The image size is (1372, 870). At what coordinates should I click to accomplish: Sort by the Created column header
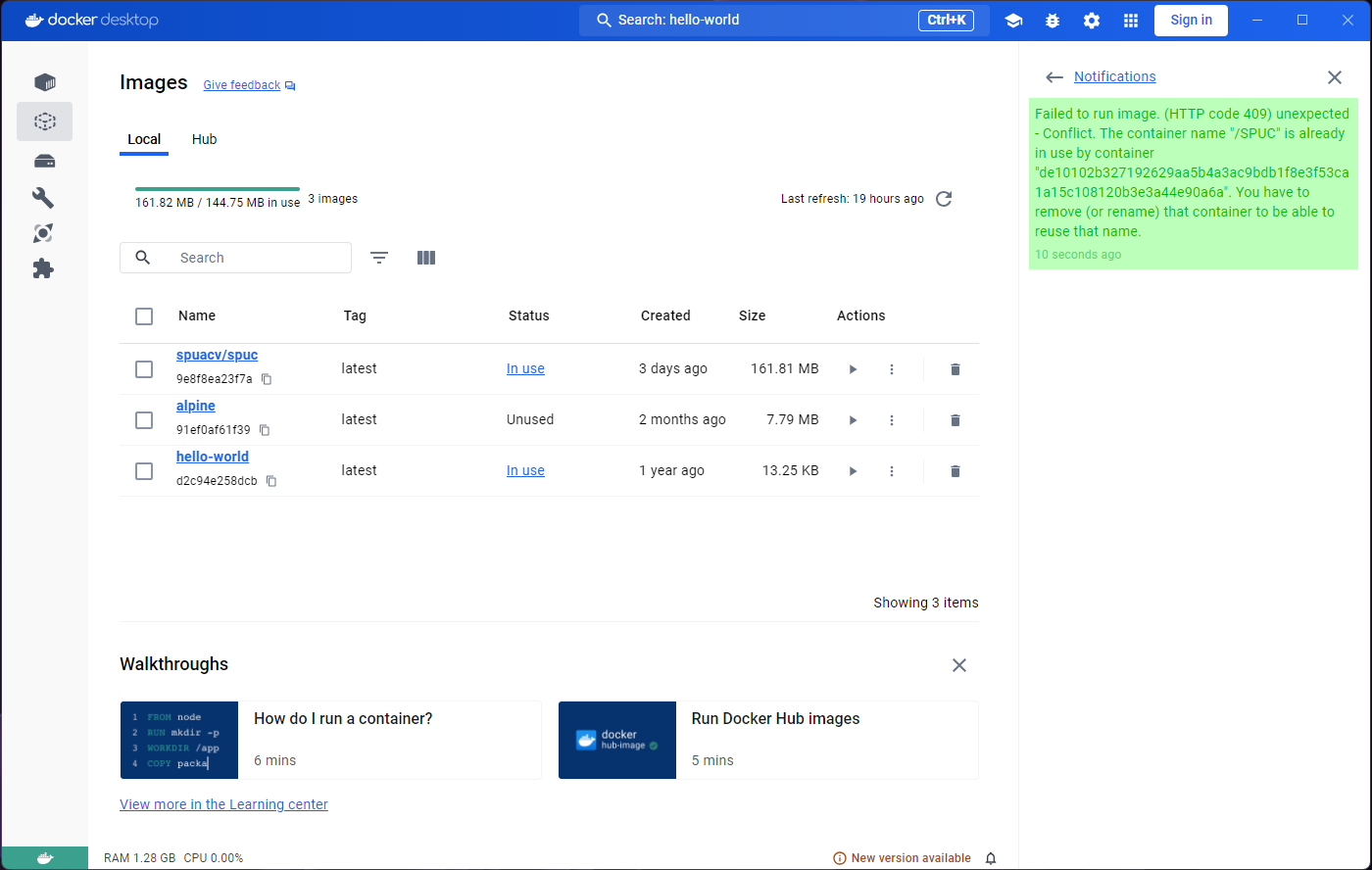665,315
